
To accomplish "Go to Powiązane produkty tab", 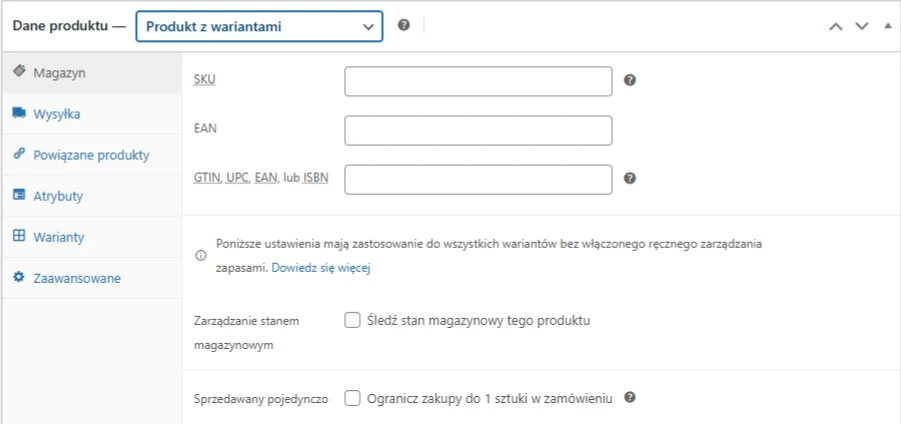I will (x=92, y=155).
